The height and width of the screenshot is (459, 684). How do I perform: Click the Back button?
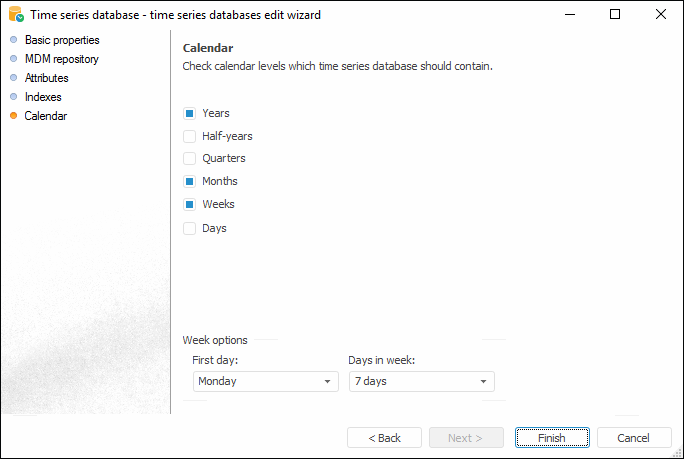tap(384, 438)
